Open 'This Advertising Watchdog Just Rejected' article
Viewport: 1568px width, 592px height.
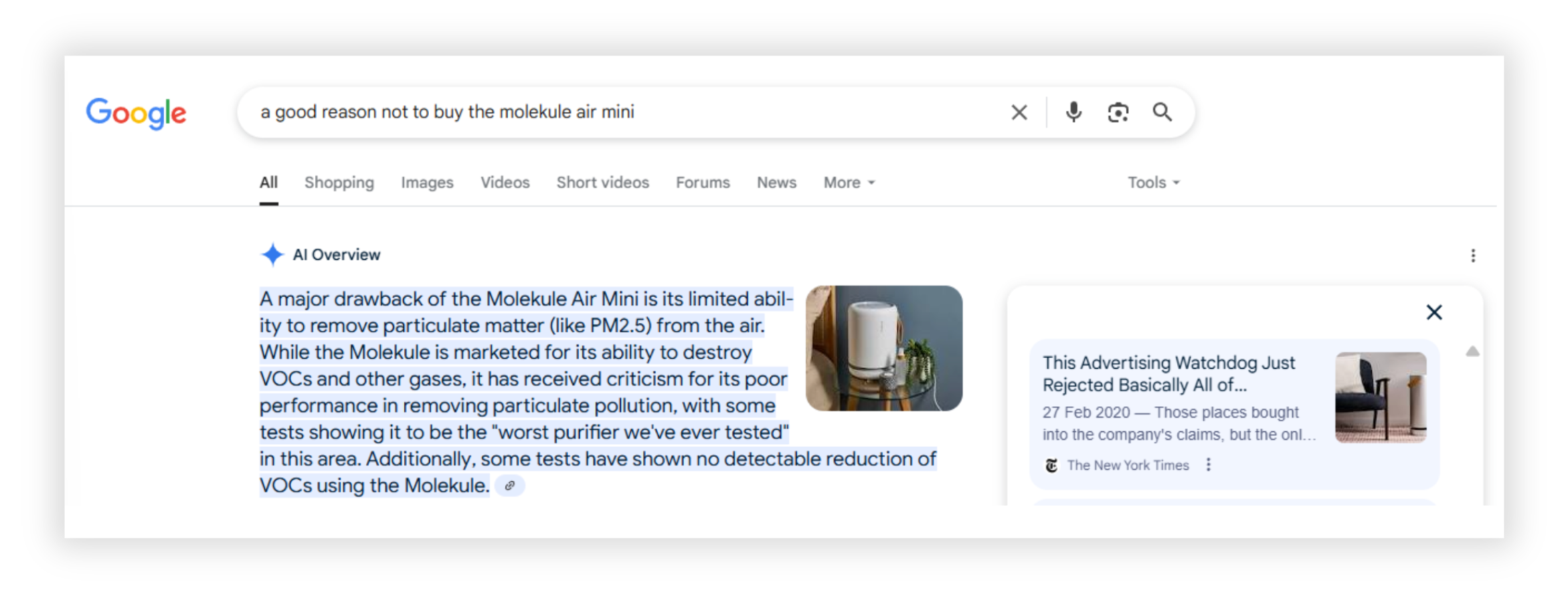pos(1168,373)
